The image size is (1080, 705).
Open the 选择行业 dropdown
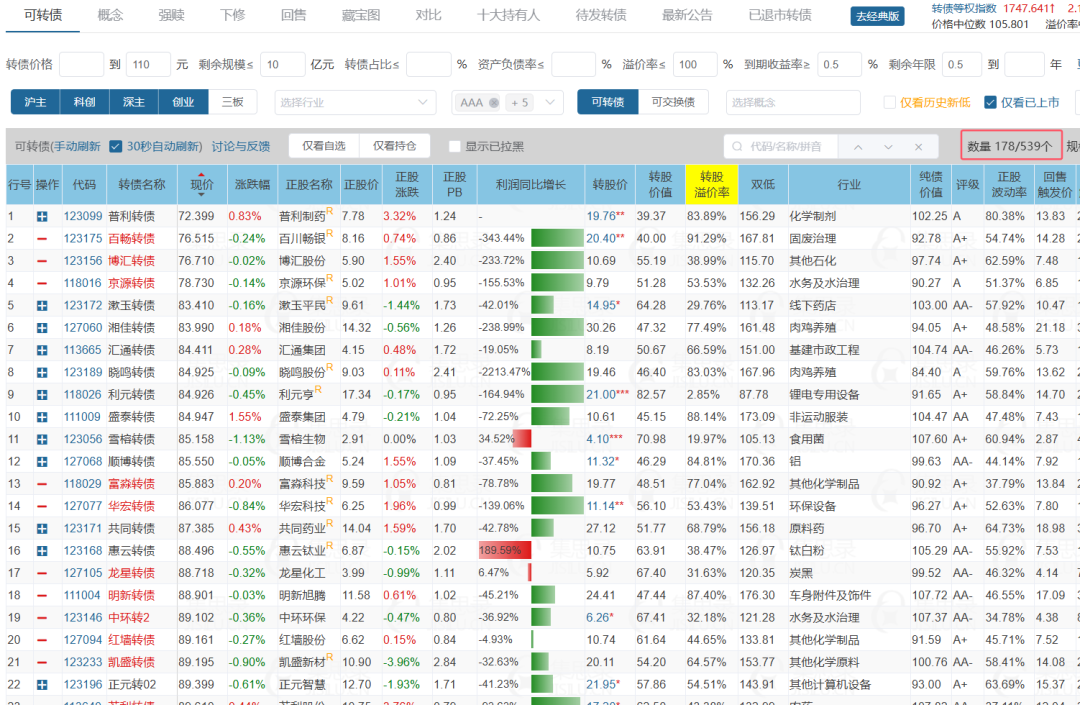point(355,103)
